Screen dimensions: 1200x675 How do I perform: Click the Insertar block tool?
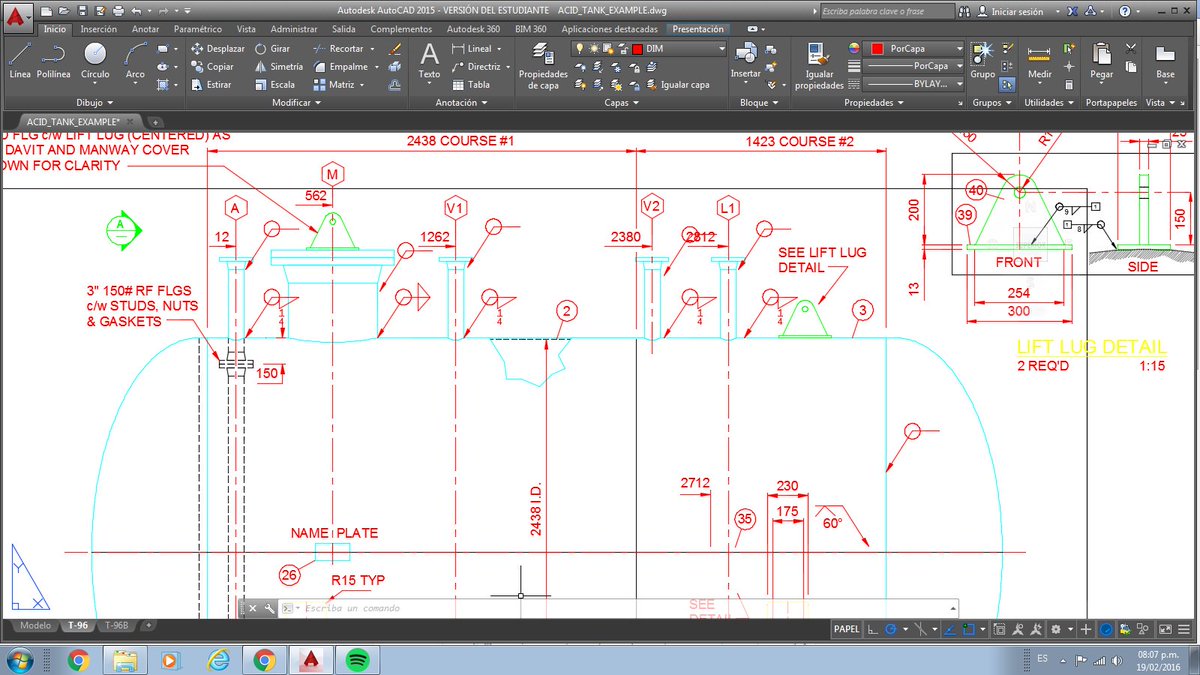[745, 62]
